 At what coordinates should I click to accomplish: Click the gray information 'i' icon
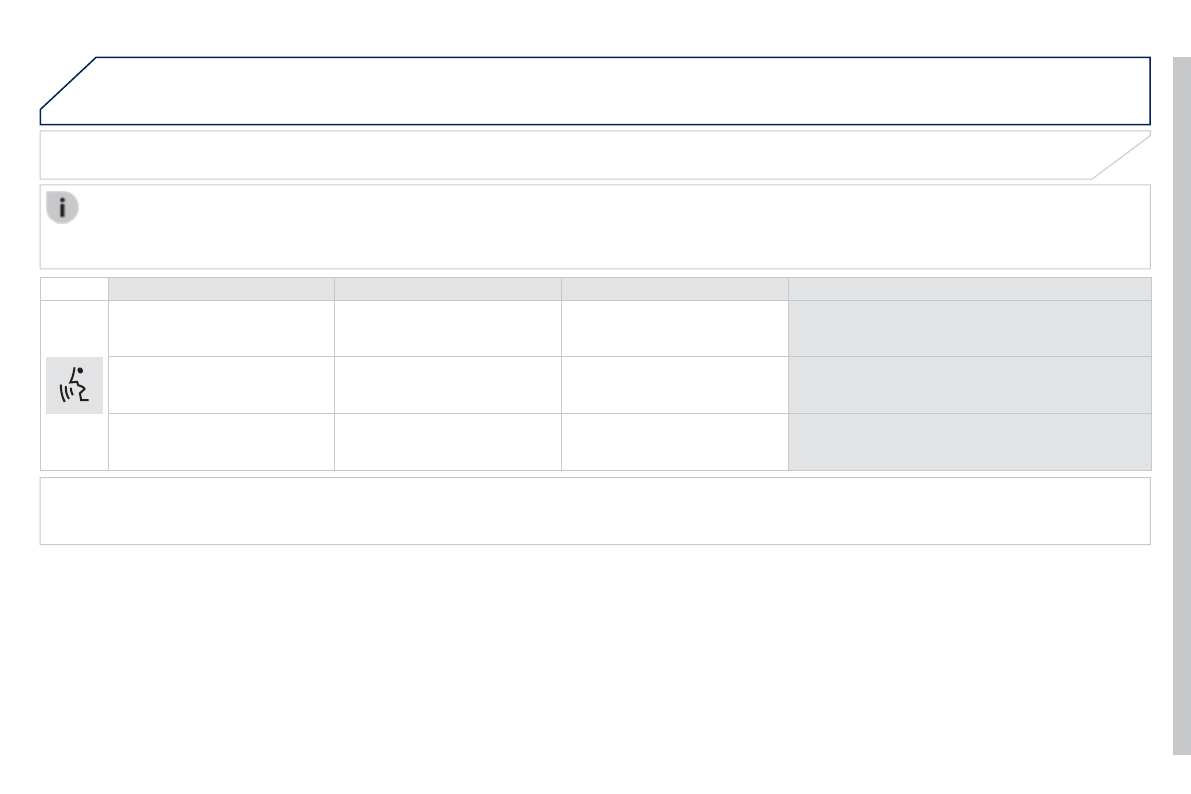(62, 208)
